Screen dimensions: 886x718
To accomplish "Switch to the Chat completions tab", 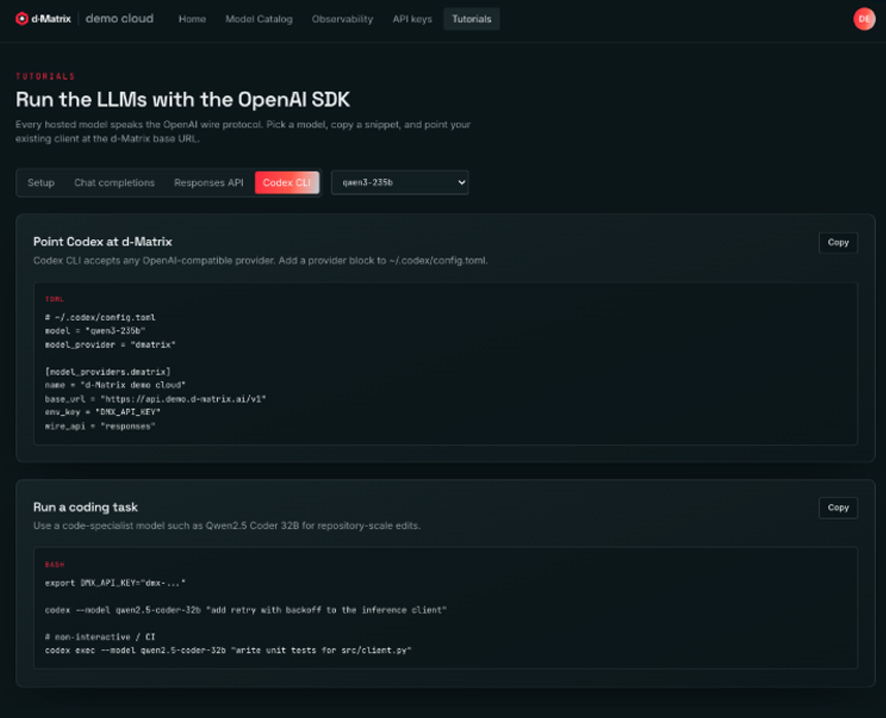I will click(114, 182).
